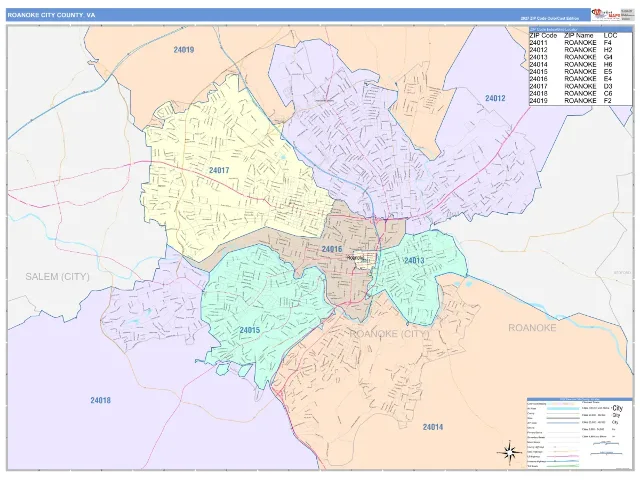This screenshot has width=640, height=480.
Task: Click the 24014 label on the map
Action: 433,427
